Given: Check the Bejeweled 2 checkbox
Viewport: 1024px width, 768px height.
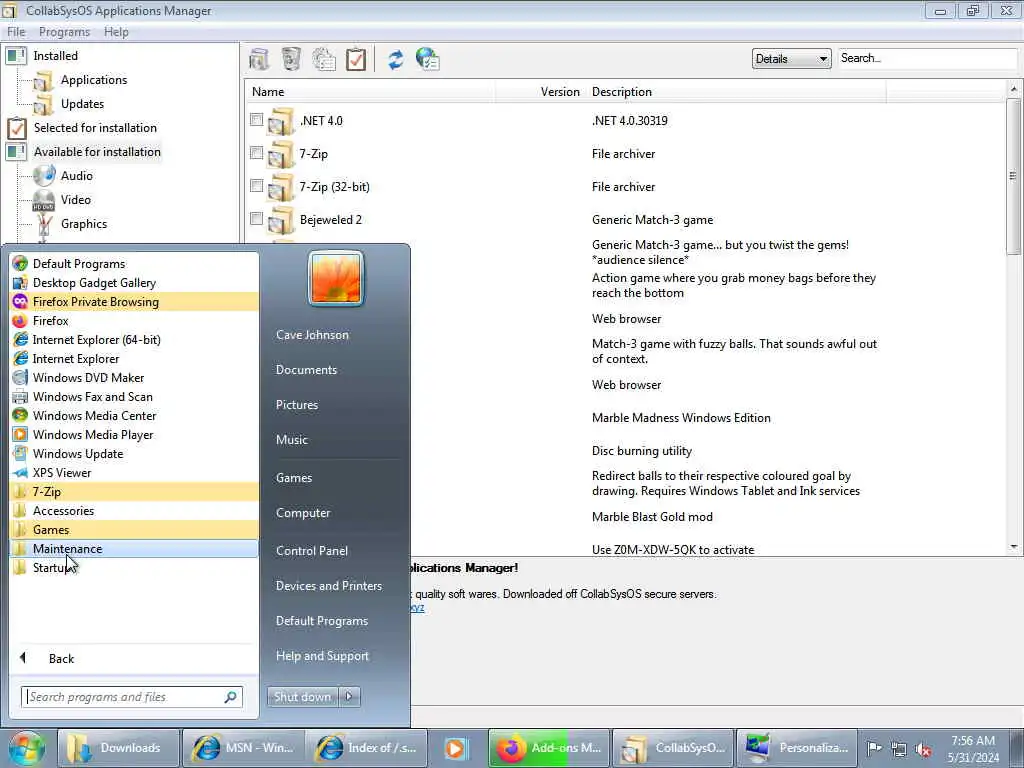Looking at the screenshot, I should [x=257, y=218].
